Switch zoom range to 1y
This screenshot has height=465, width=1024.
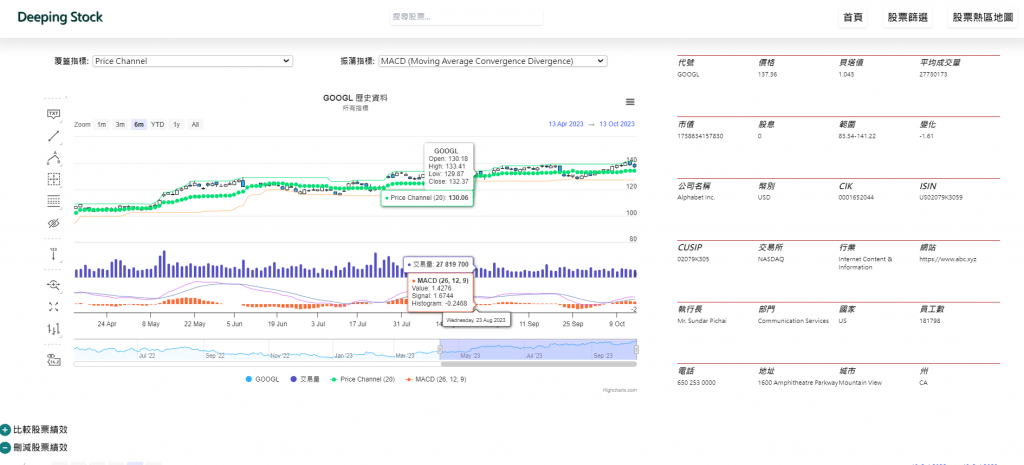(176, 124)
